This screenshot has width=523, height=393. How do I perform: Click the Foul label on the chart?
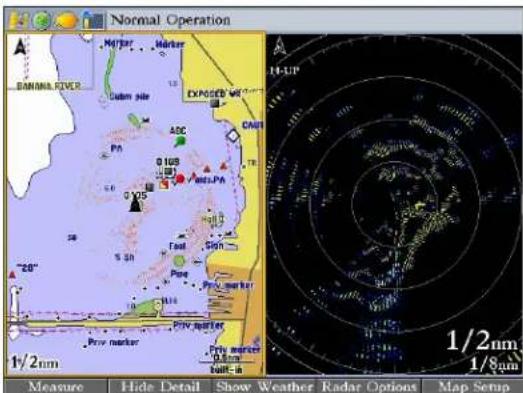tap(177, 246)
